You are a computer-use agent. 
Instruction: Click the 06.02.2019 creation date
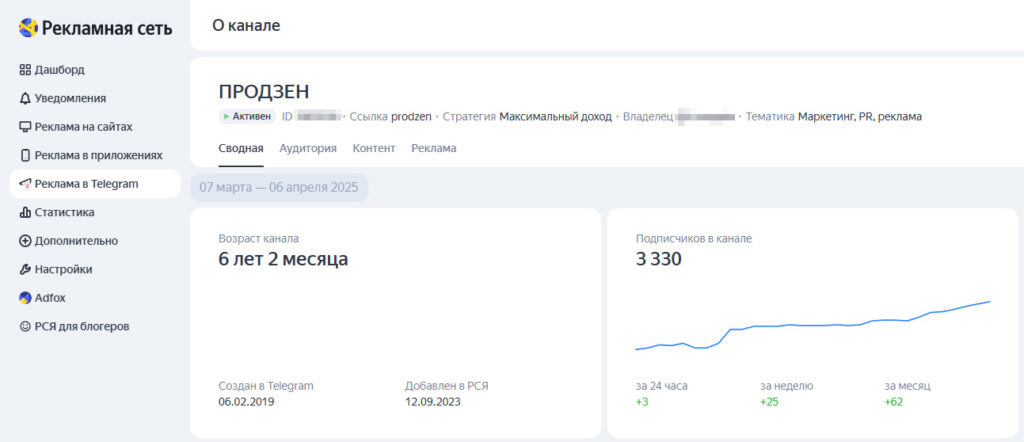click(246, 402)
